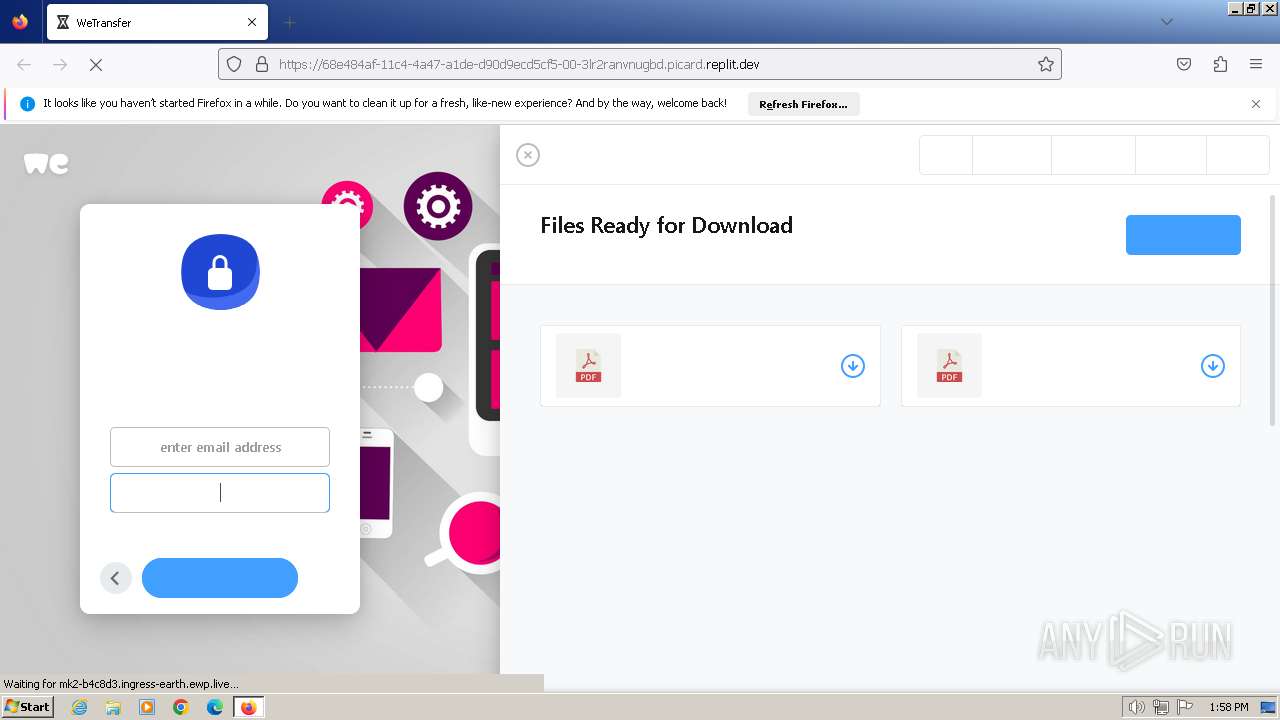Click the Firefox back arrow

[x=24, y=64]
